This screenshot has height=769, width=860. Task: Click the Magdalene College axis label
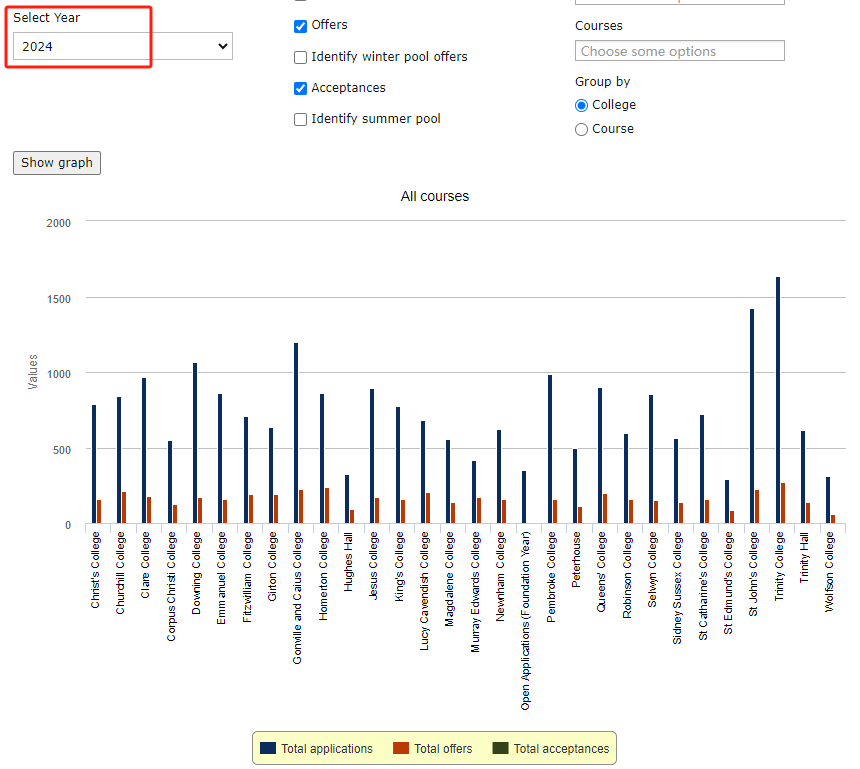(x=450, y=579)
